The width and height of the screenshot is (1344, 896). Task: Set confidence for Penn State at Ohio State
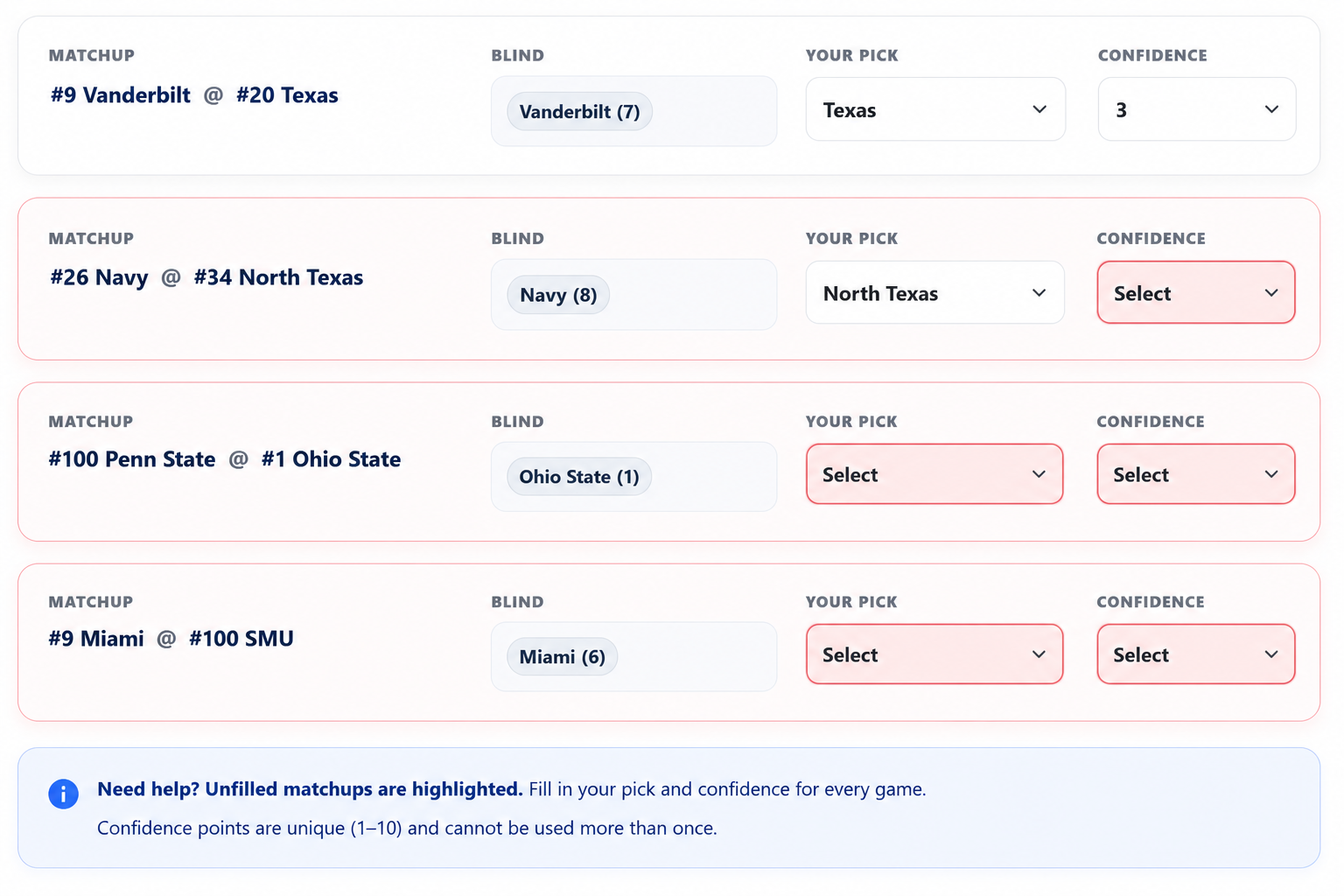(x=1196, y=474)
